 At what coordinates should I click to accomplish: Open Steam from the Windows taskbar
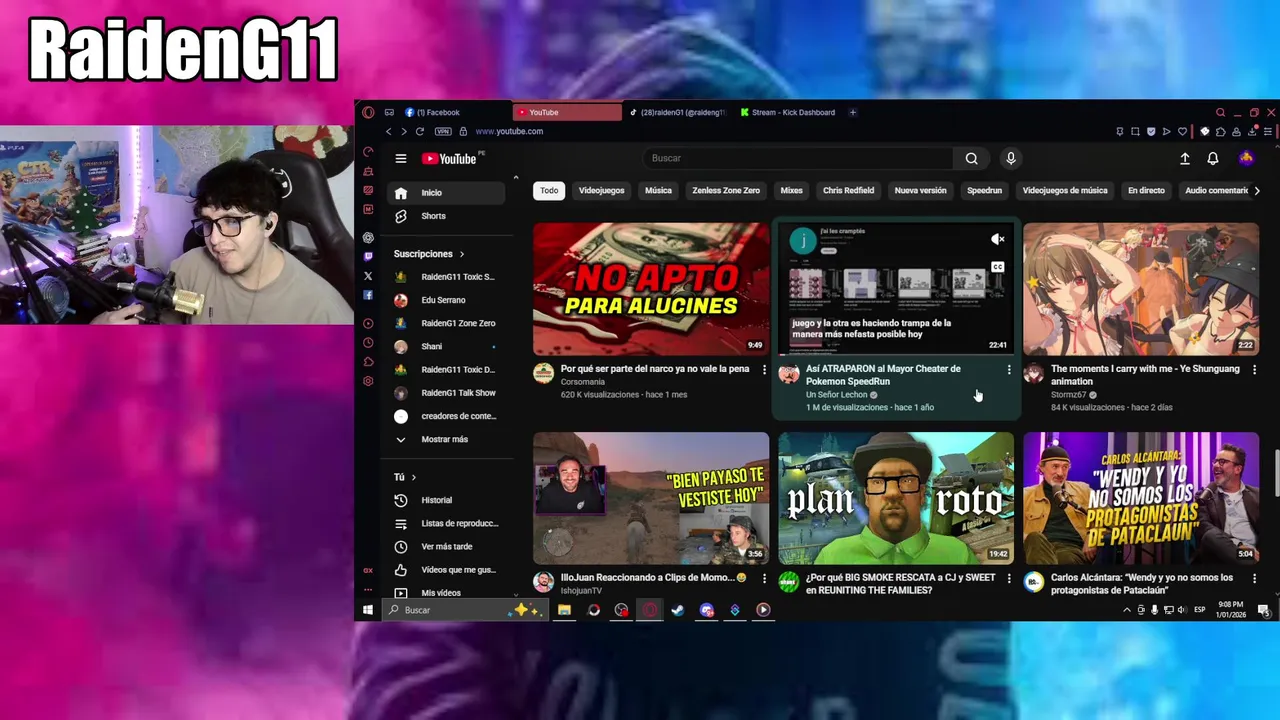pos(678,610)
